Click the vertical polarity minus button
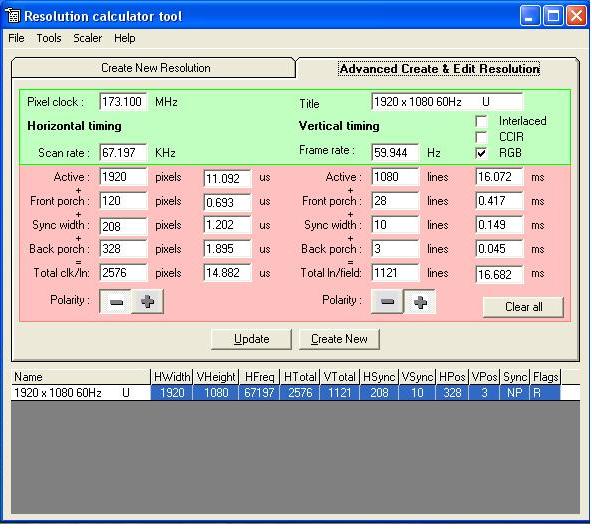This screenshot has height=529, width=592. (x=387, y=302)
